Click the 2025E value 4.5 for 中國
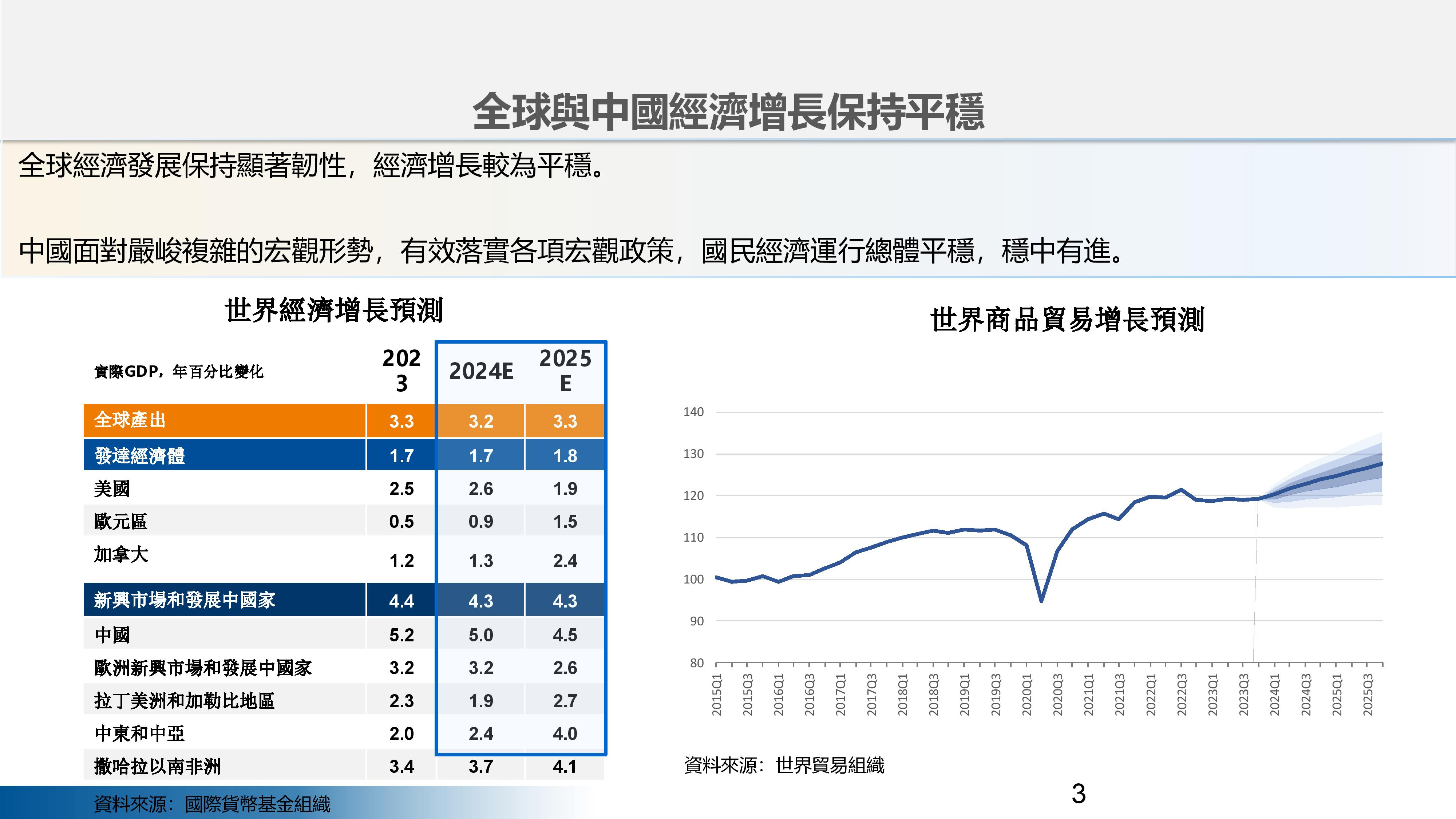This screenshot has height=819, width=1456. 565,635
